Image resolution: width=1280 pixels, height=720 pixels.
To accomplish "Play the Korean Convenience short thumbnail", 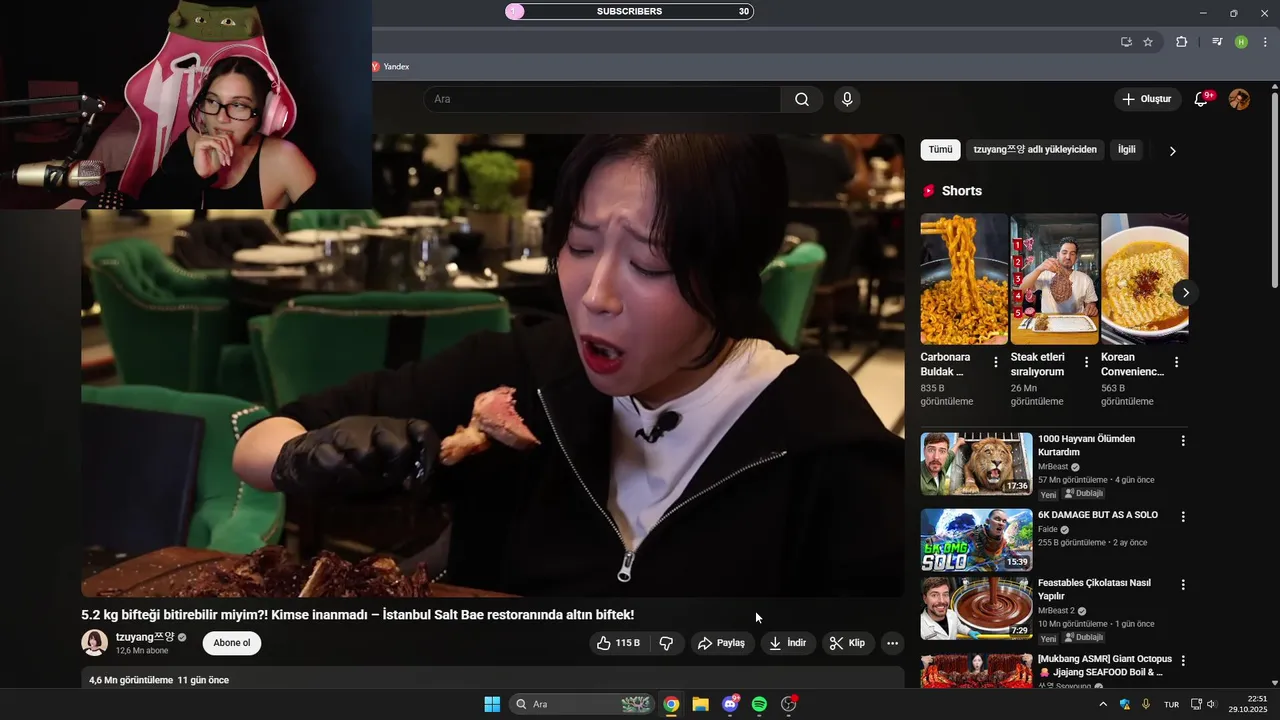I will tap(1145, 279).
